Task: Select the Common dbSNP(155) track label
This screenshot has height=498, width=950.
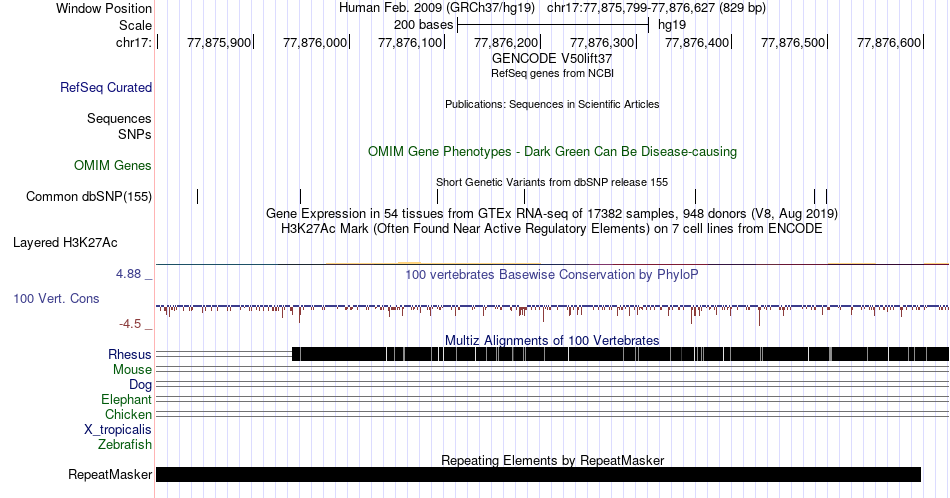Action: point(89,196)
